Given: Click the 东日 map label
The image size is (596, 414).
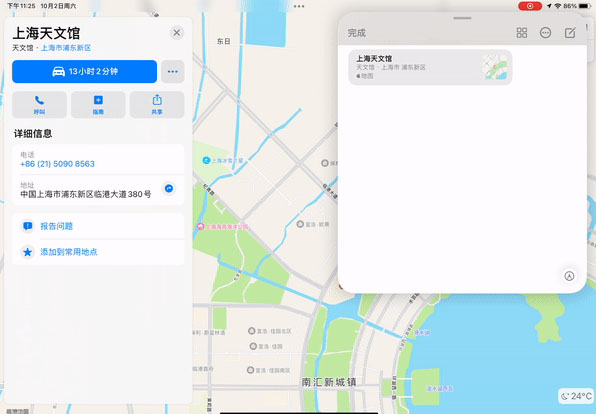Looking at the screenshot, I should (x=224, y=41).
